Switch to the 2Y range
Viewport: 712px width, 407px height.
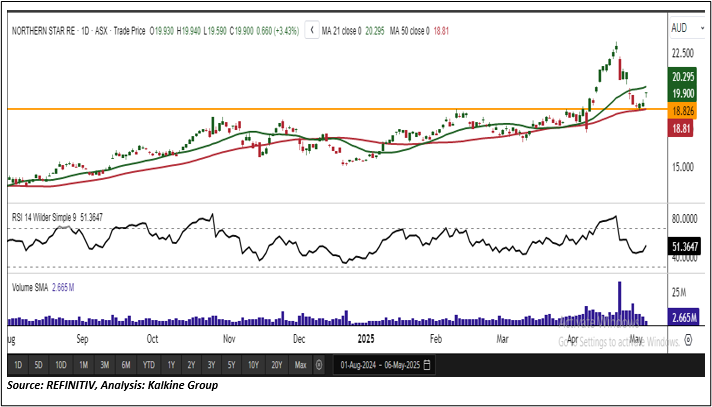coord(191,365)
